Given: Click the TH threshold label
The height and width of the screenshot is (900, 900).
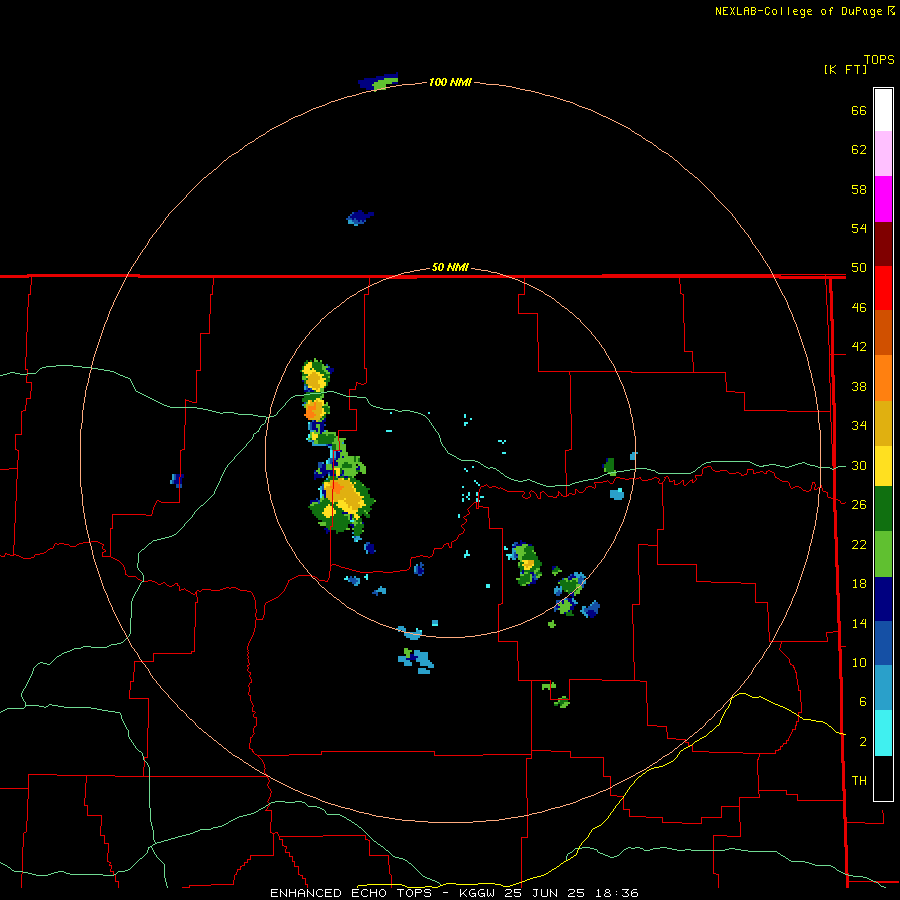Looking at the screenshot, I should (859, 781).
